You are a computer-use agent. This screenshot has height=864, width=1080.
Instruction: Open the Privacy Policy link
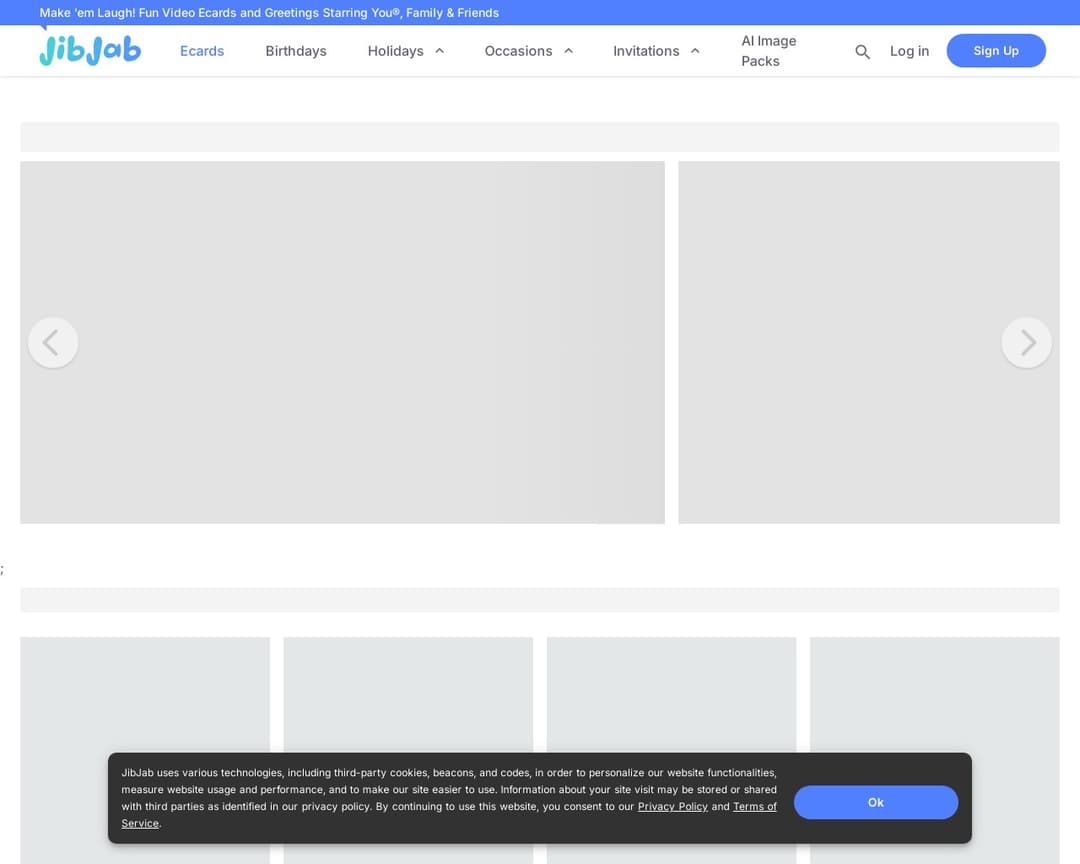coord(672,807)
